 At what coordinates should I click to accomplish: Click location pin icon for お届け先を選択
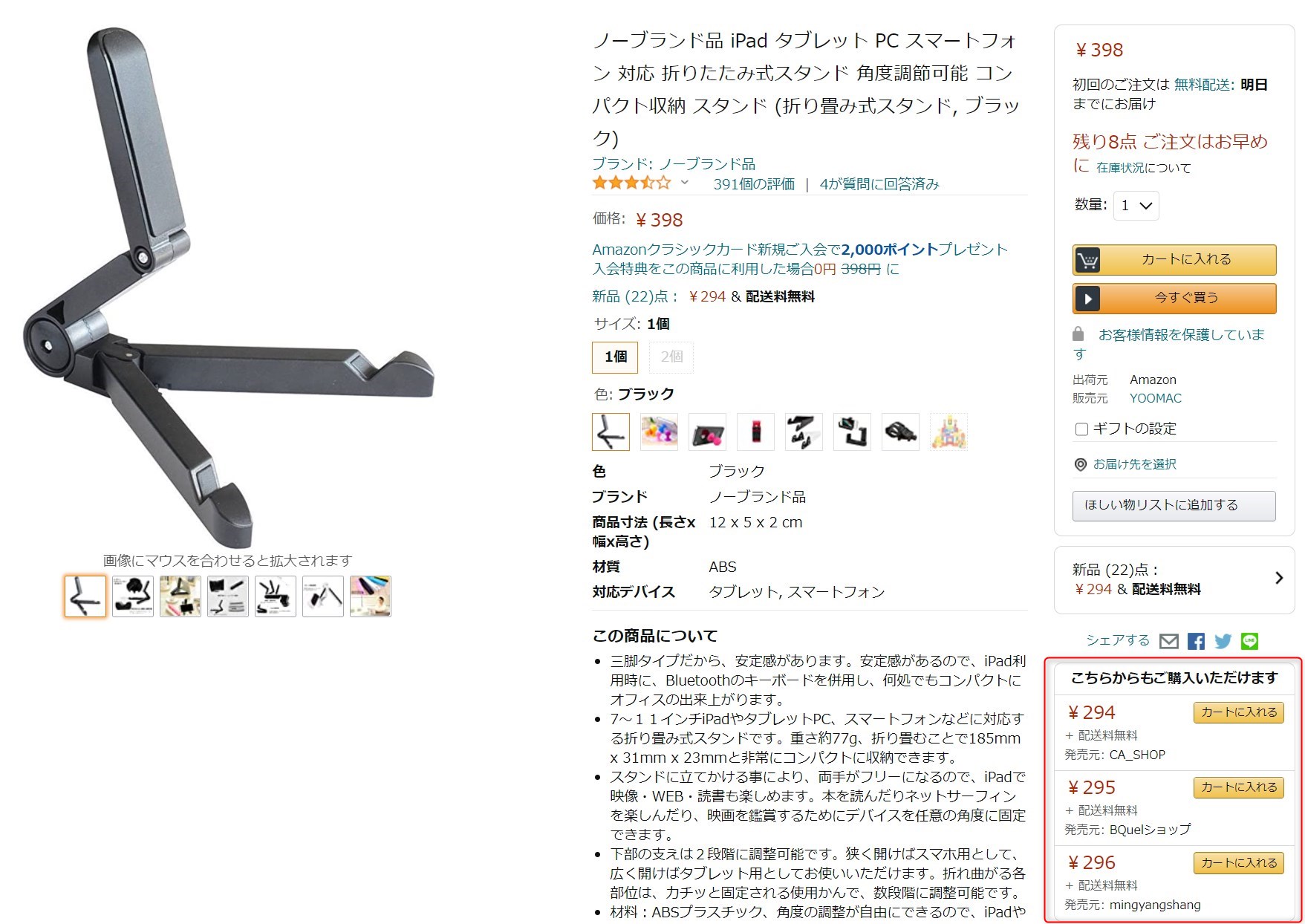1081,464
